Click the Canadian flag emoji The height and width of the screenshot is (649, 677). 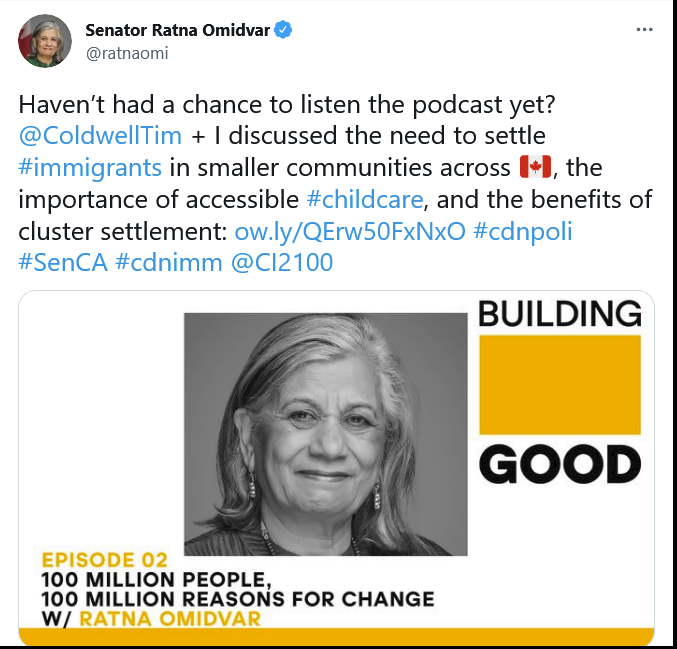pos(535,167)
